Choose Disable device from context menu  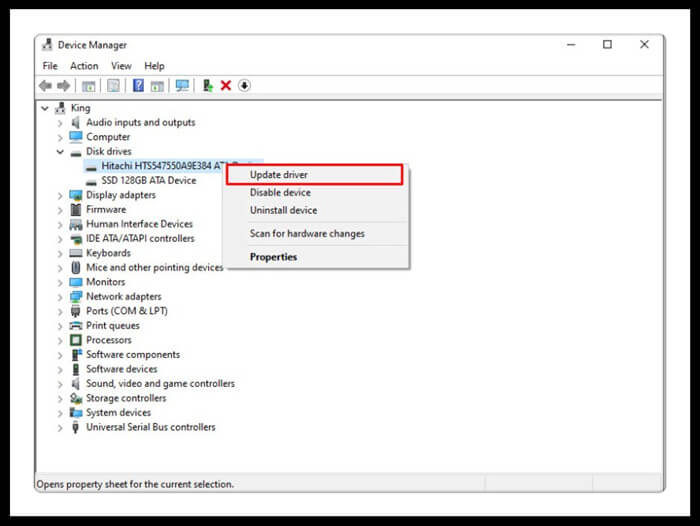(316, 192)
